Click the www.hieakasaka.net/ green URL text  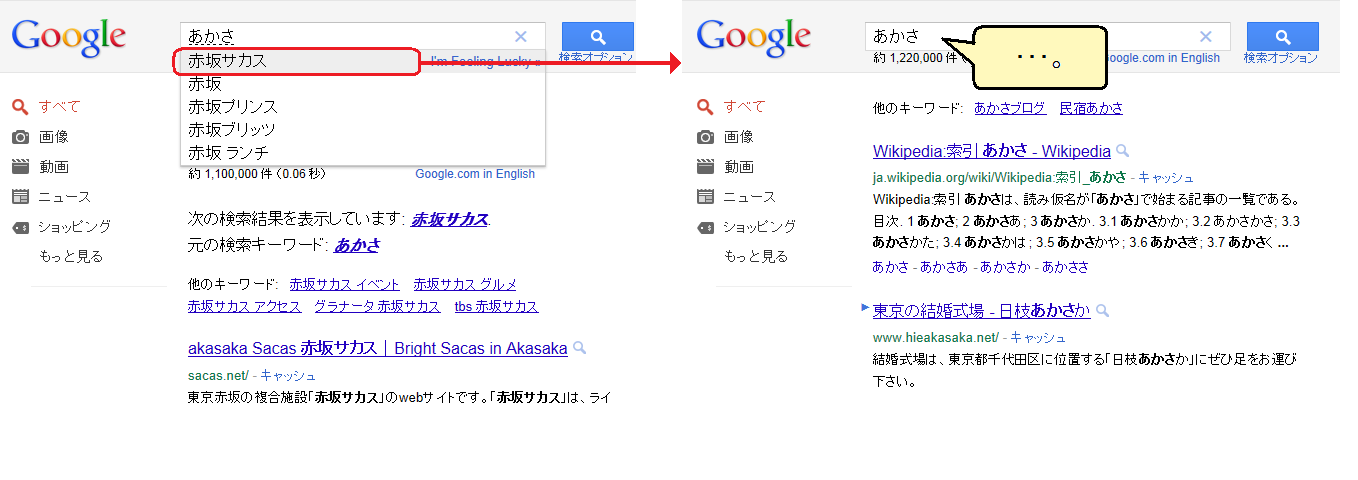[936, 337]
